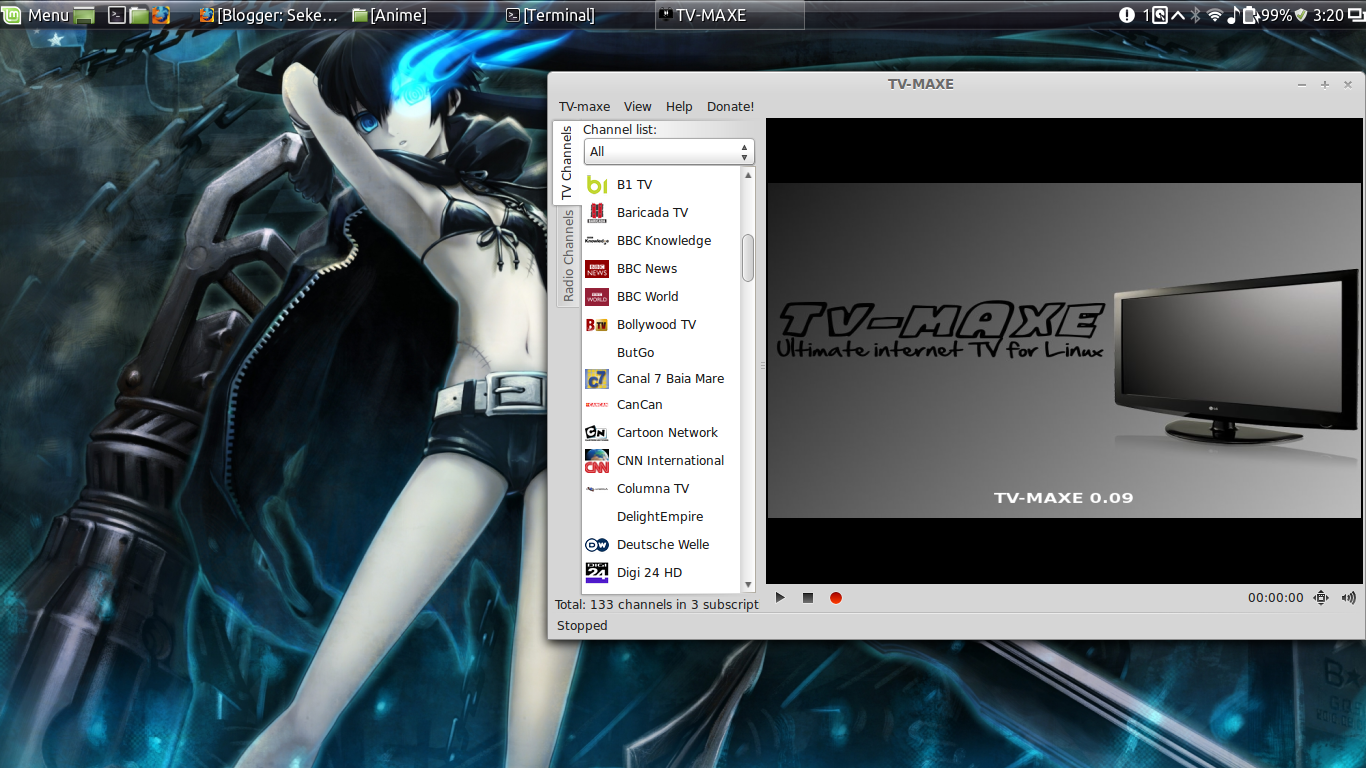Open the Channel list filter dropdown showing All

669,152
